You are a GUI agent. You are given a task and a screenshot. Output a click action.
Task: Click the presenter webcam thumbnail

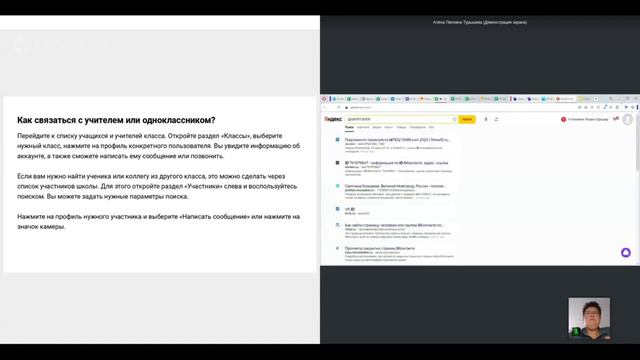(x=589, y=318)
